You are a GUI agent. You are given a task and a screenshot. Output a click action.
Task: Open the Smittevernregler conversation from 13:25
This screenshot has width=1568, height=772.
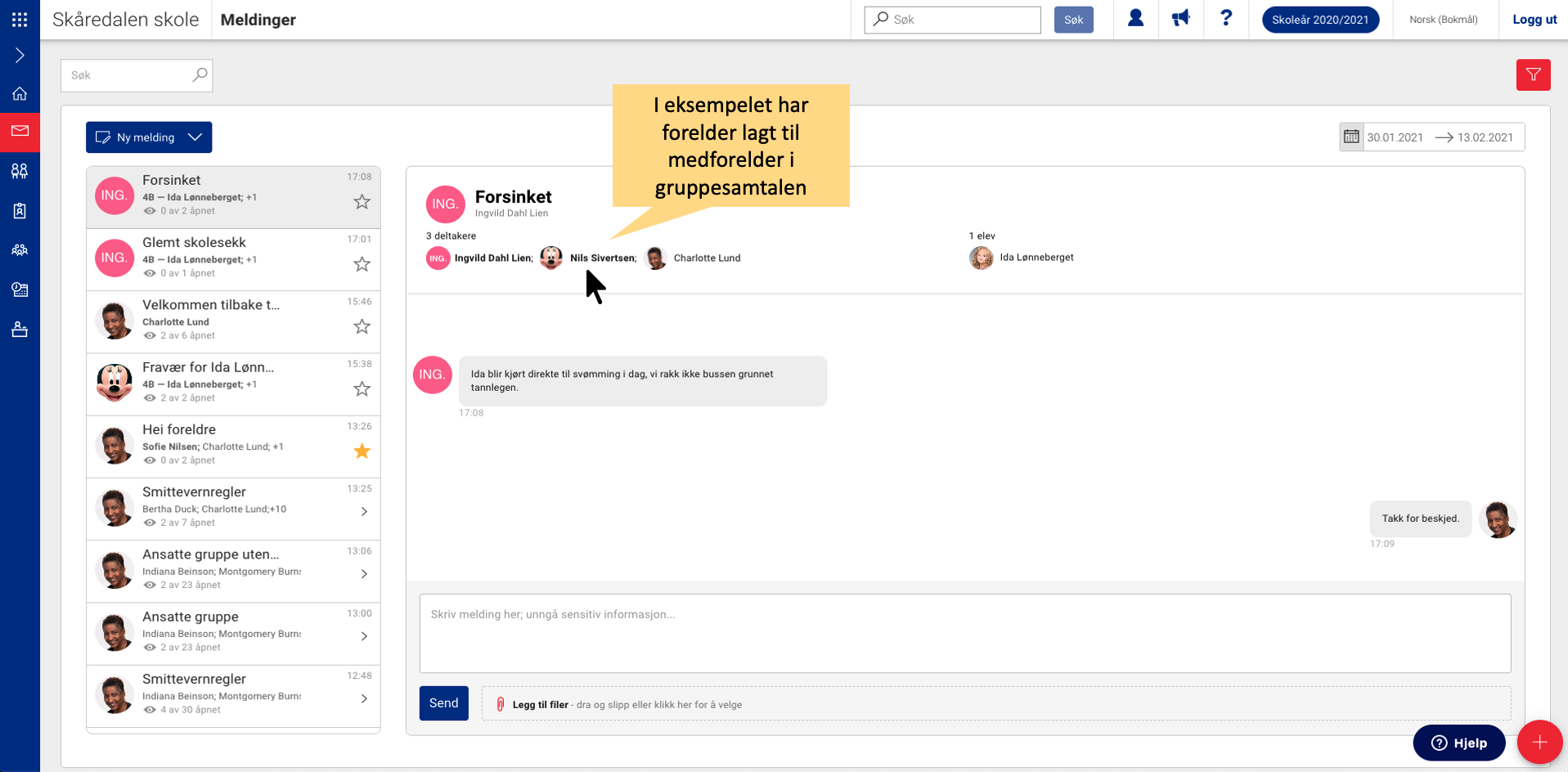[x=233, y=509]
